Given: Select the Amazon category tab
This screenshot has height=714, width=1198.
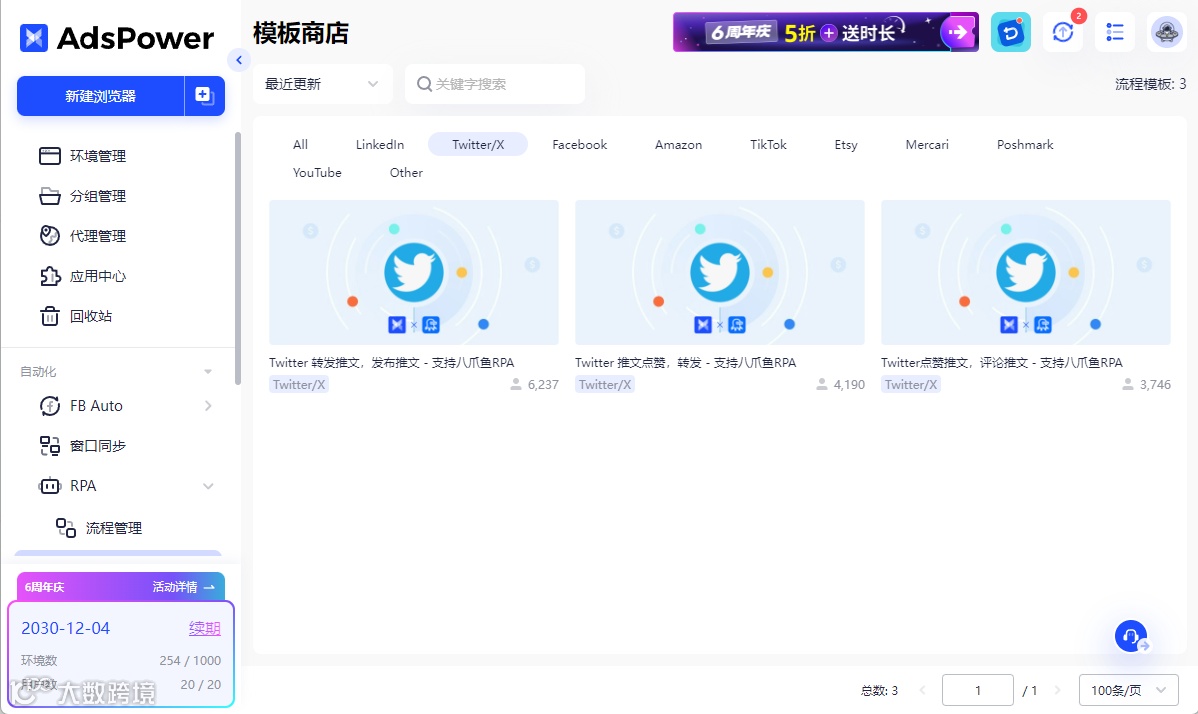Looking at the screenshot, I should 678,144.
